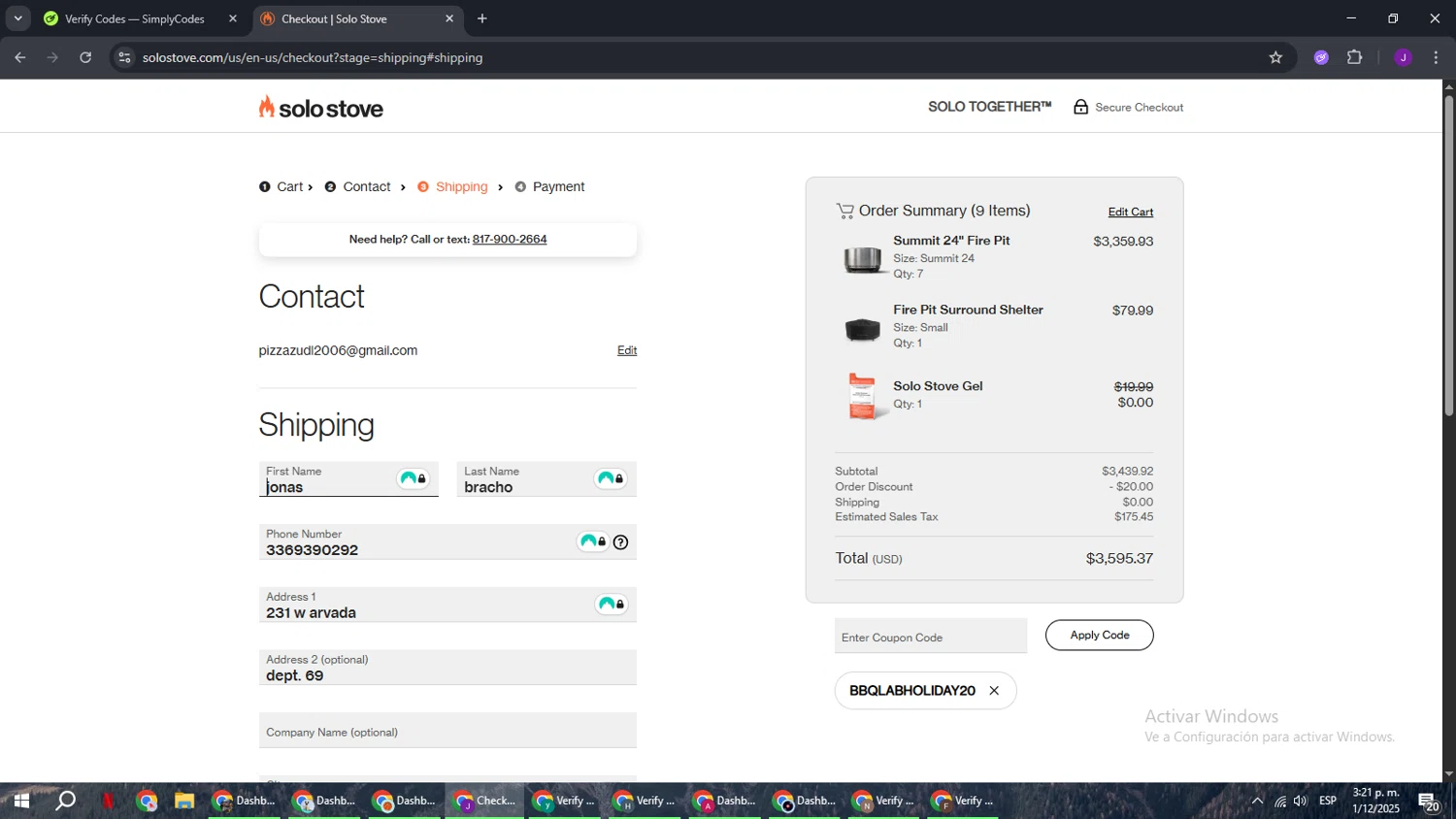
Task: Reload the checkout page
Action: pyautogui.click(x=85, y=57)
